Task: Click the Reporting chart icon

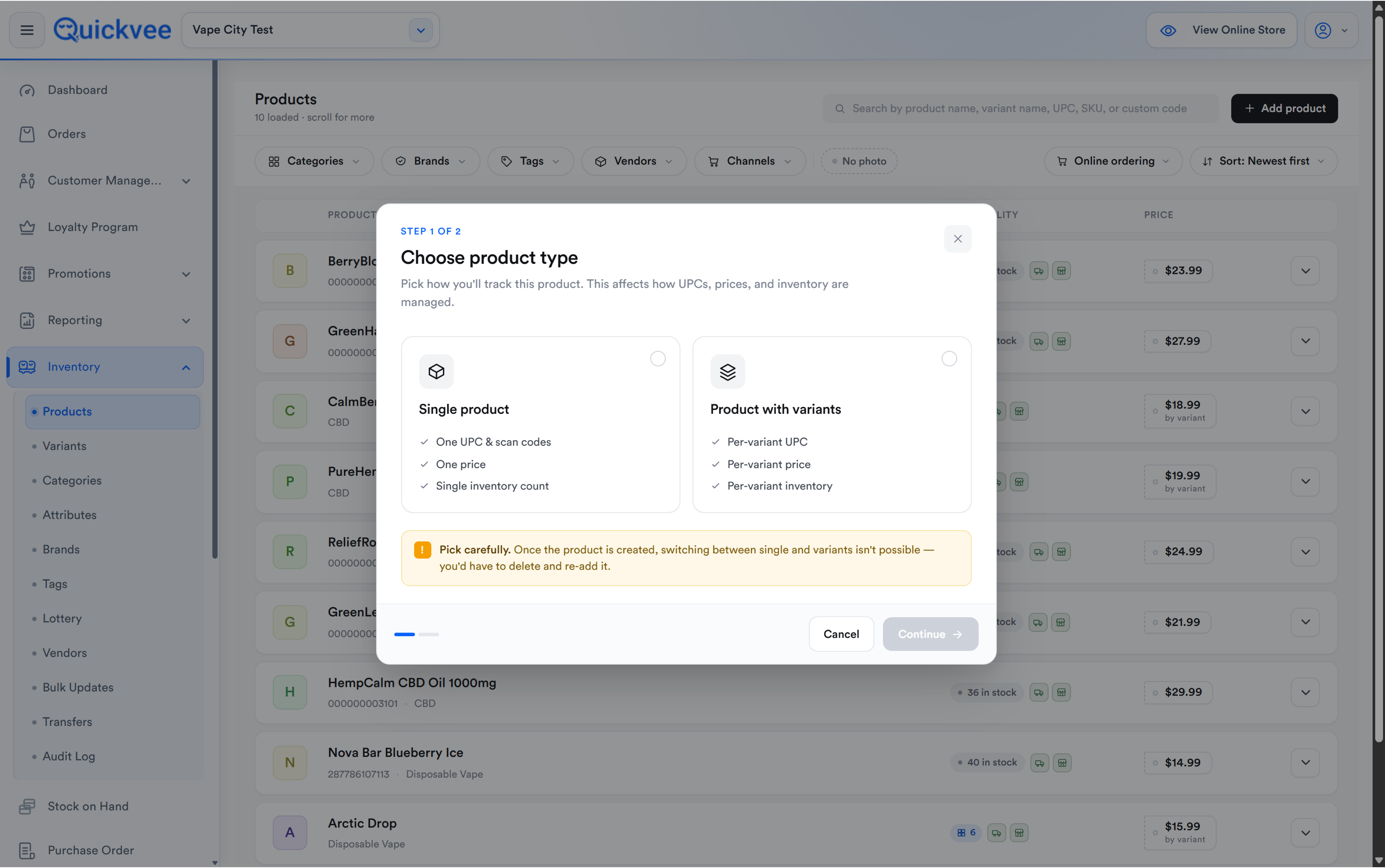Action: pyautogui.click(x=27, y=320)
